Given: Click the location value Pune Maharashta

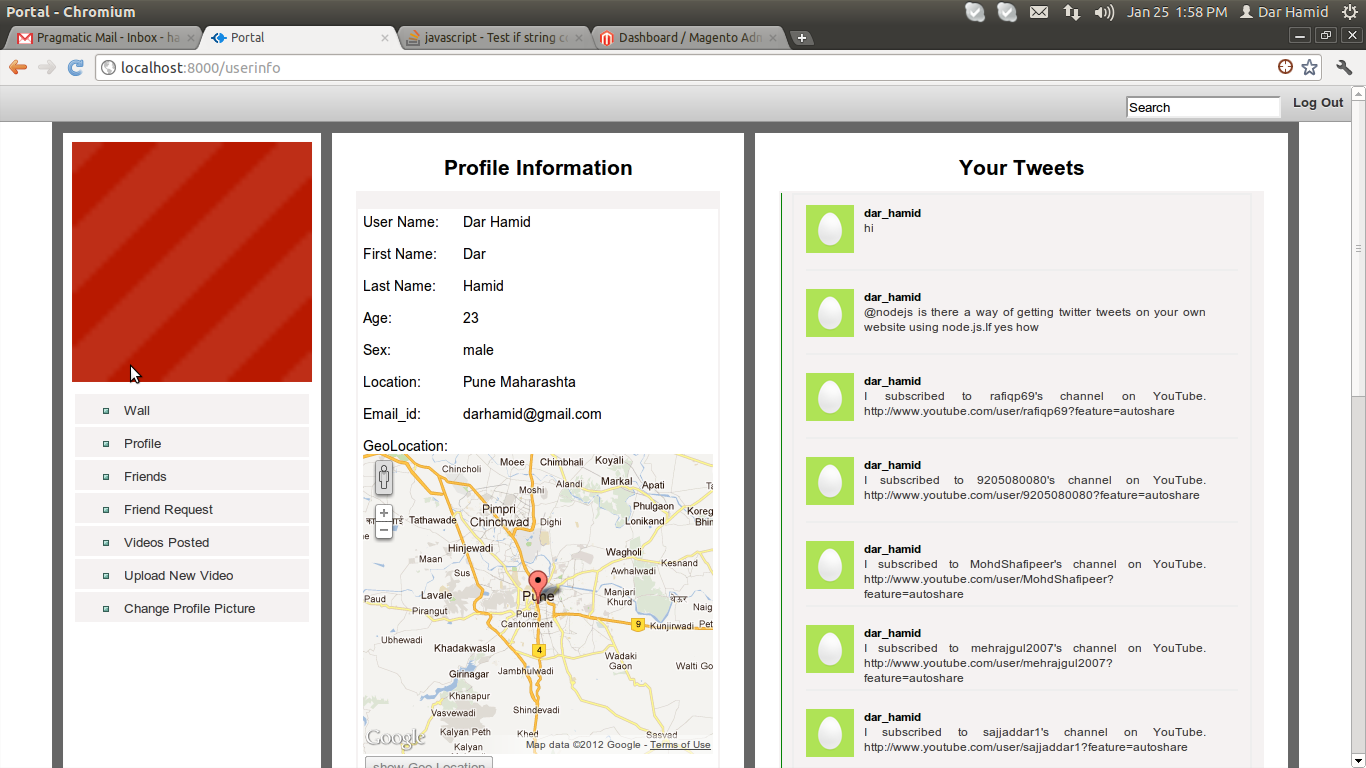Looking at the screenshot, I should pyautogui.click(x=519, y=382).
